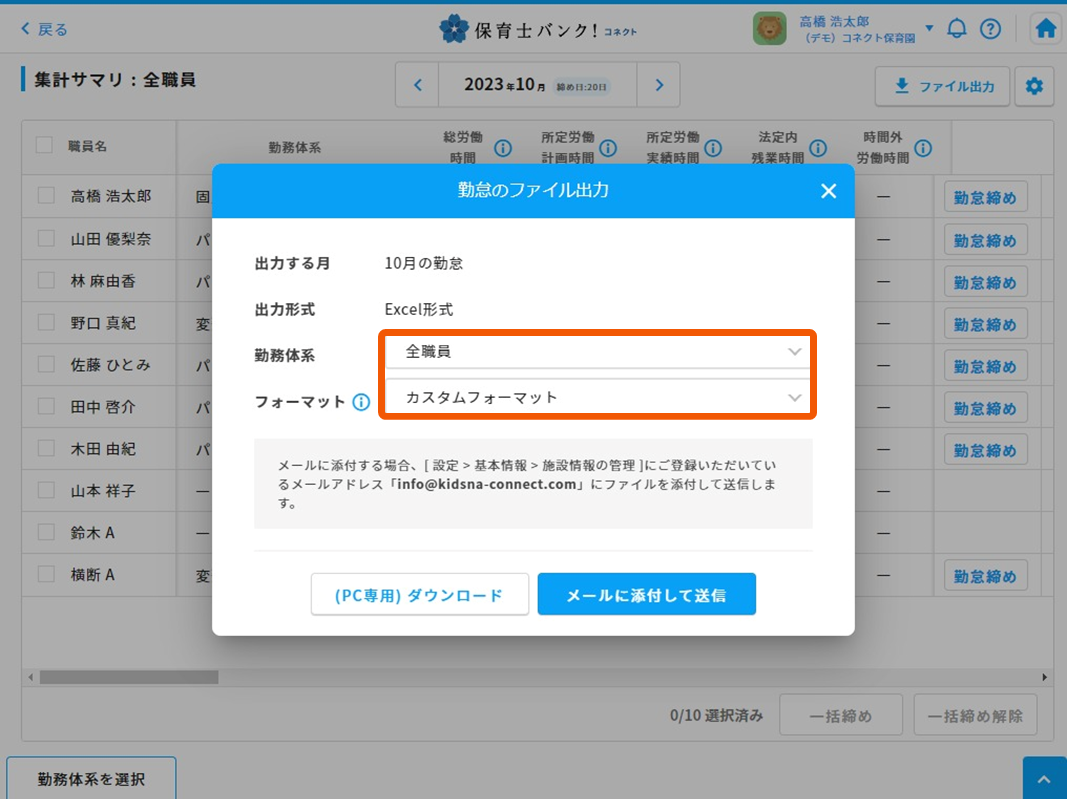
Task: Click info icon beside 総労働時間 column
Action: coord(503,148)
